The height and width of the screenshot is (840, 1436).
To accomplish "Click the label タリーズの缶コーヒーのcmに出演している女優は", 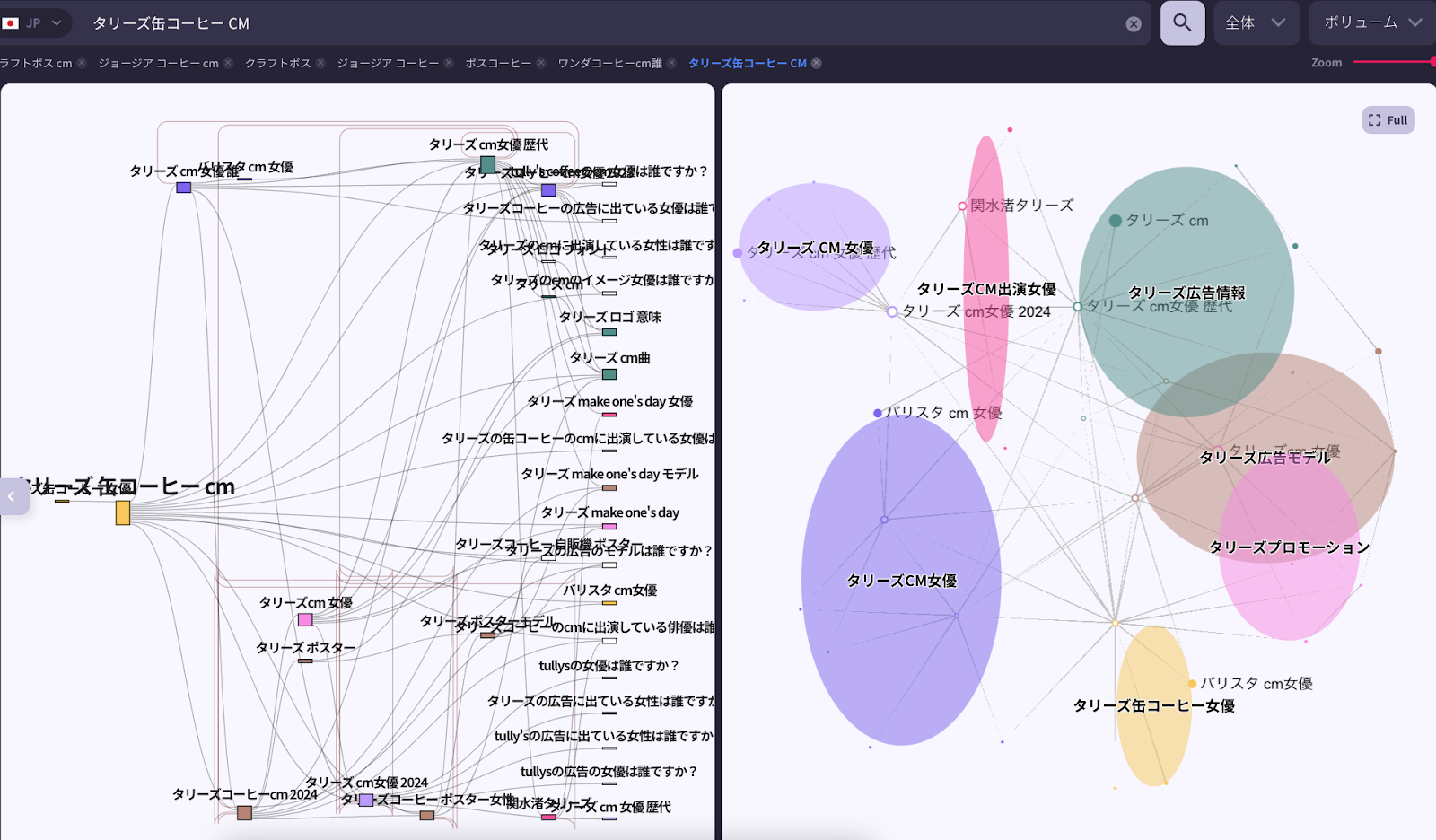I will coord(578,439).
